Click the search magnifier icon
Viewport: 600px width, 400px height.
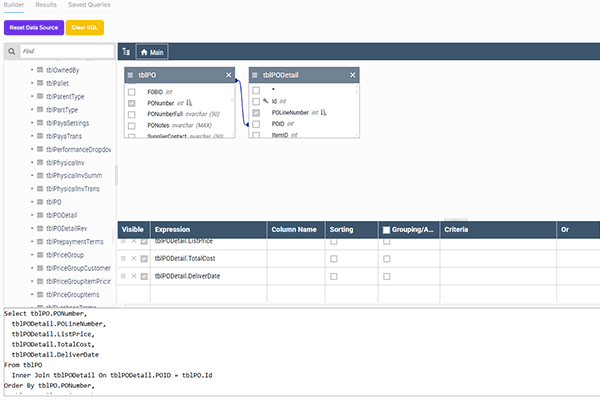(12, 51)
